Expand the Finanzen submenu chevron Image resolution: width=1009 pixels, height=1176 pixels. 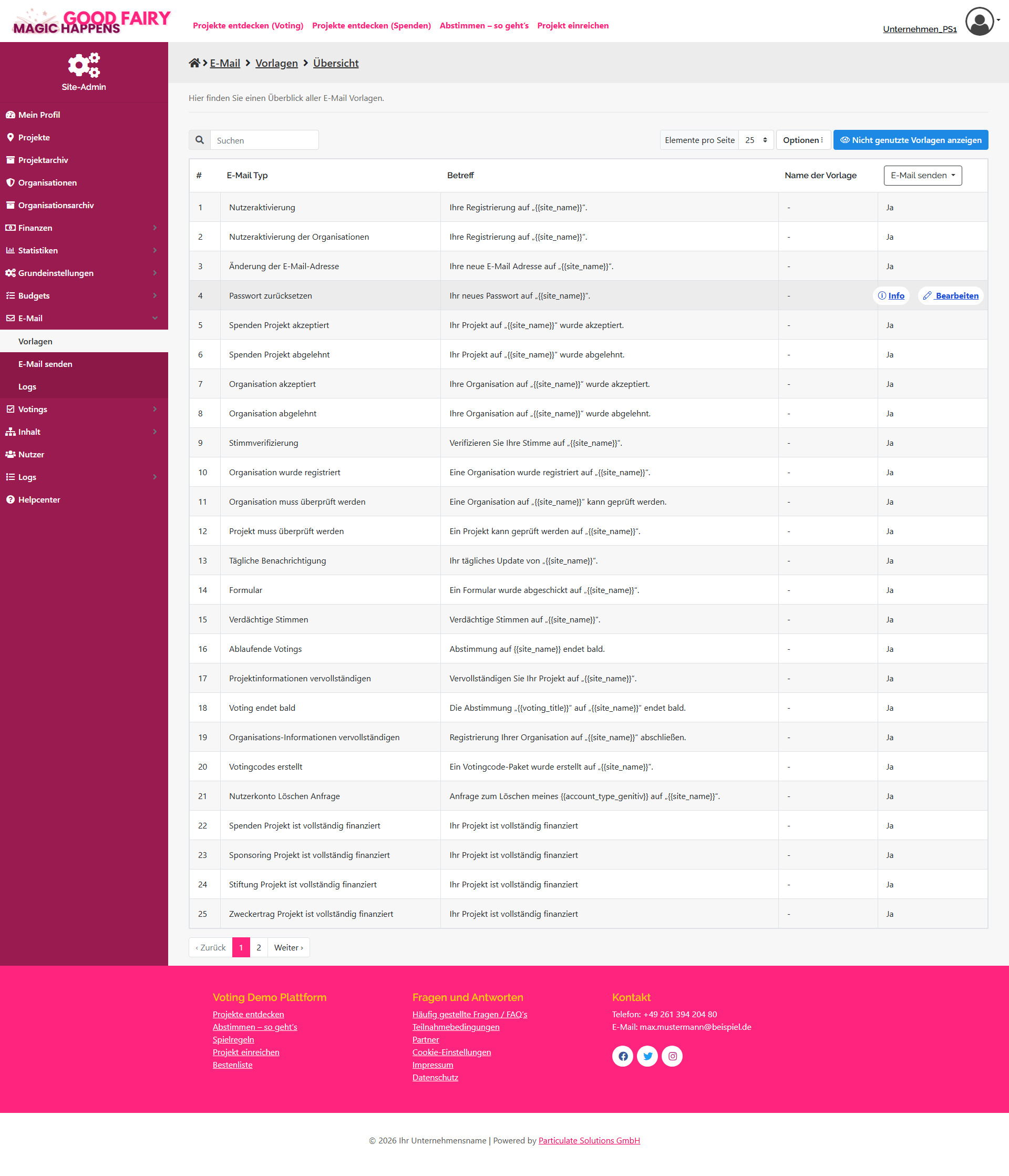point(155,228)
